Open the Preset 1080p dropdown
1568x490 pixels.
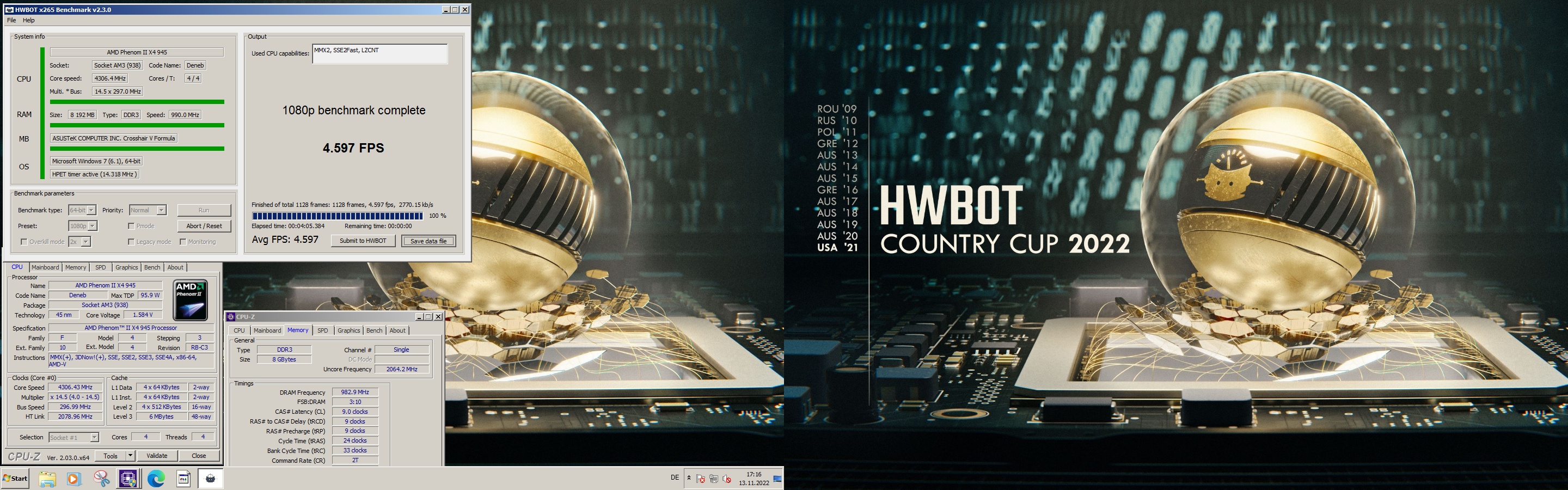pyautogui.click(x=83, y=226)
